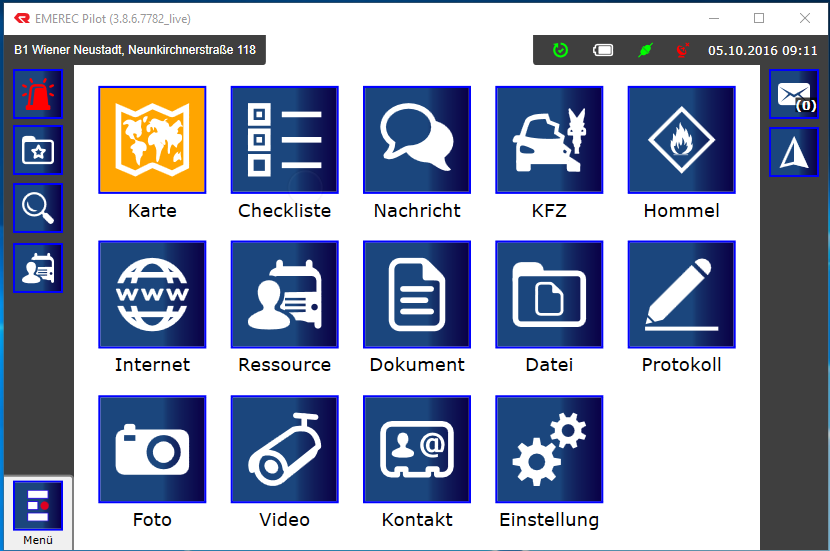Open the Karte map tile

coord(152,140)
